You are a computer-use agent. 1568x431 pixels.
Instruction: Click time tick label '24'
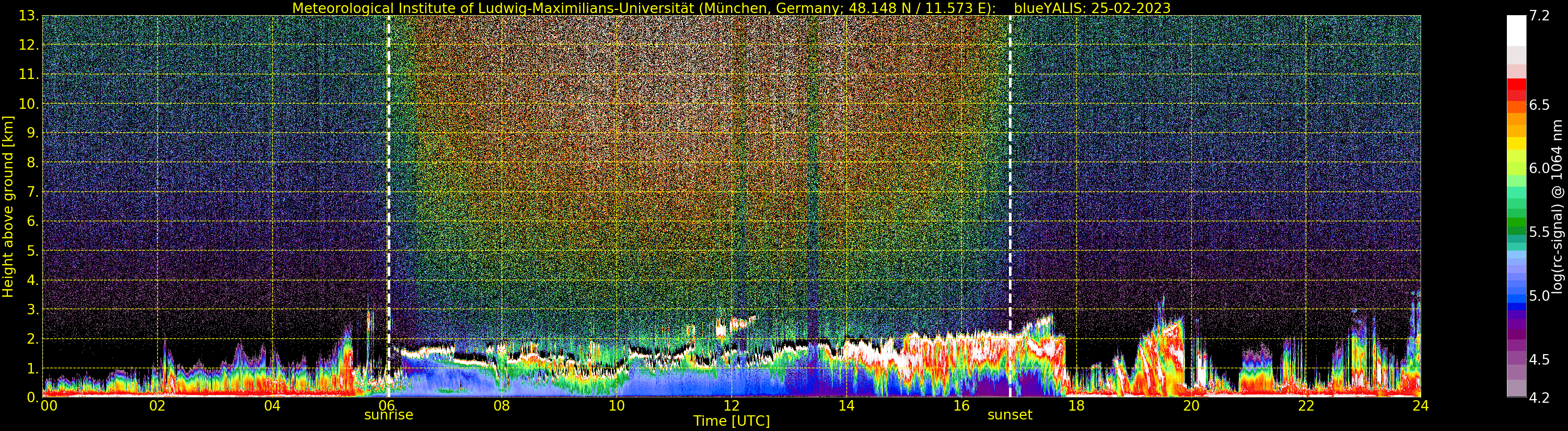coord(1421,406)
